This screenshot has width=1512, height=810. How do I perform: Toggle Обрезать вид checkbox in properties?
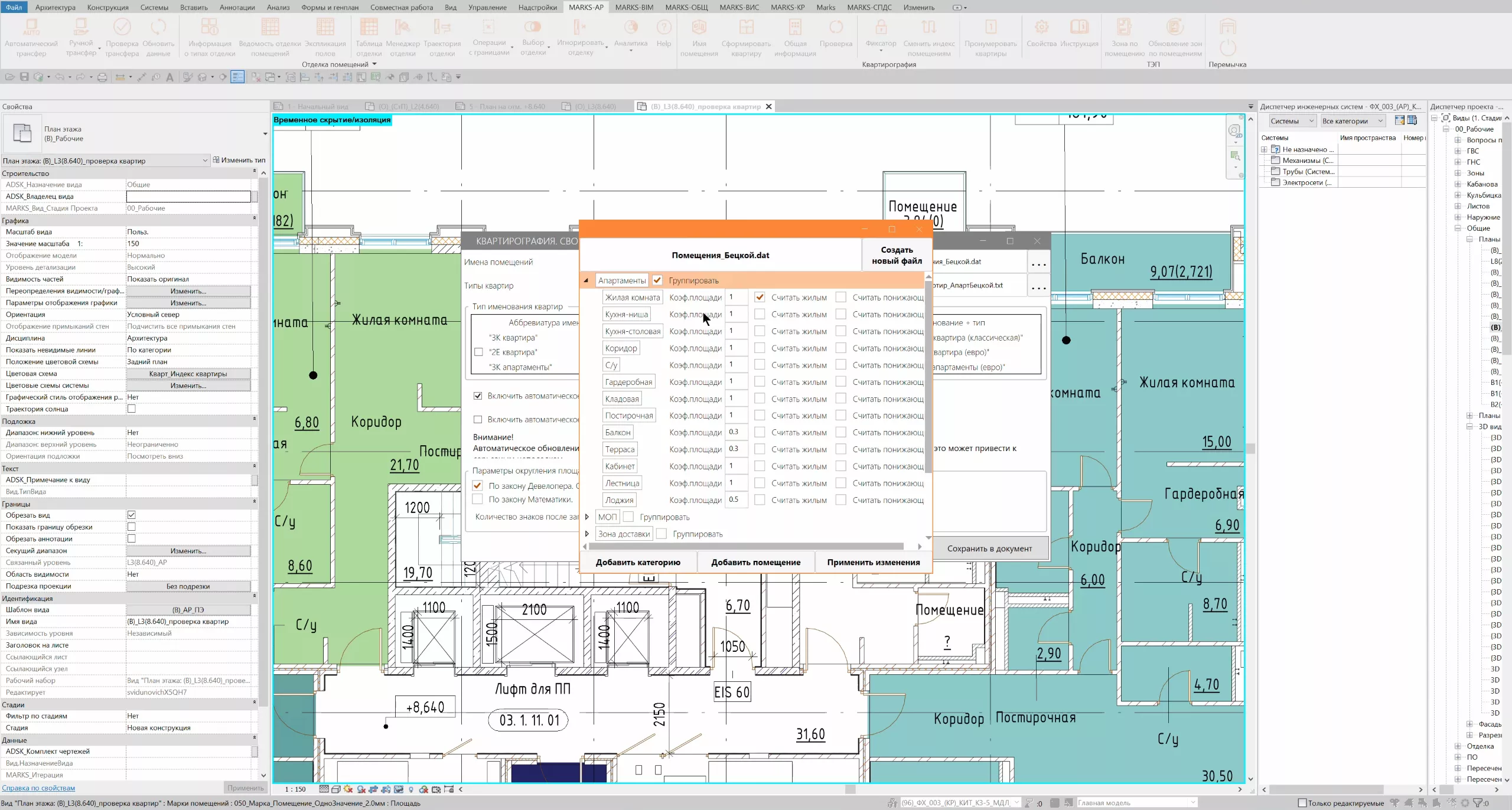tap(132, 515)
